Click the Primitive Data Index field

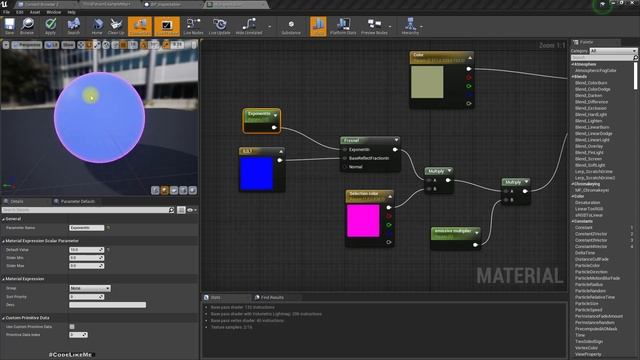point(78,335)
